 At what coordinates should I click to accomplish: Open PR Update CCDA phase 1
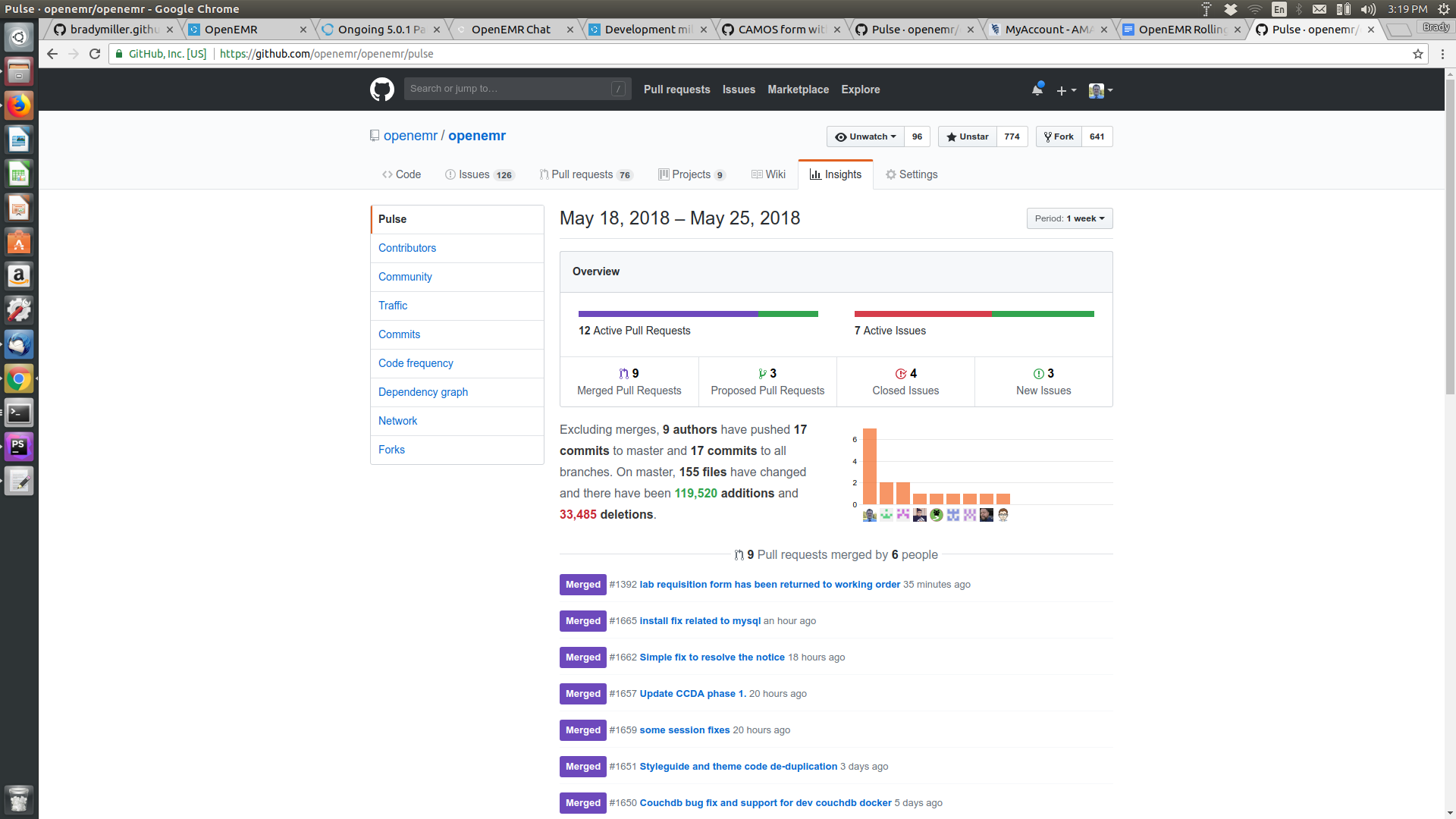point(693,694)
